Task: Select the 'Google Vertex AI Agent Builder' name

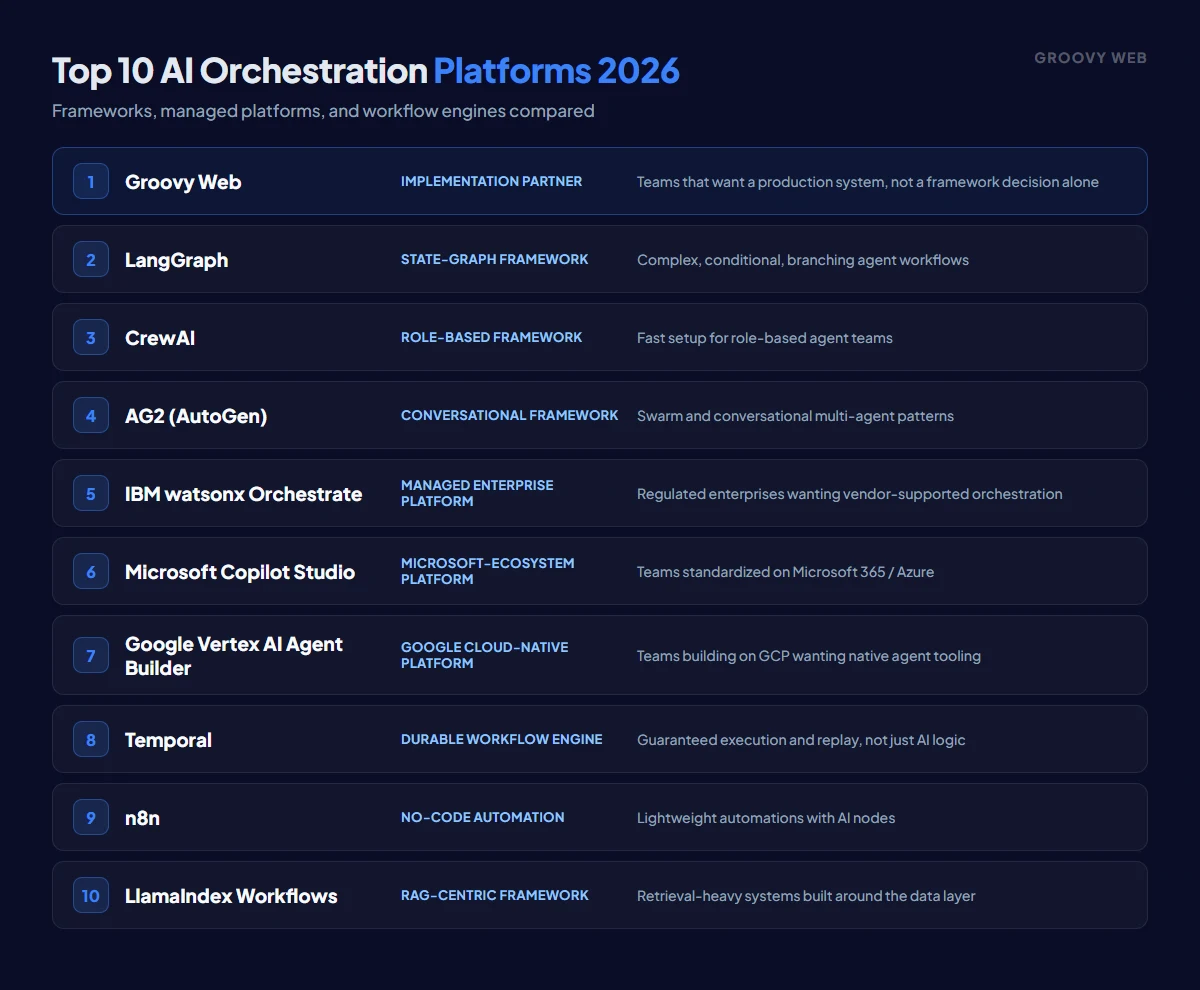Action: 234,656
